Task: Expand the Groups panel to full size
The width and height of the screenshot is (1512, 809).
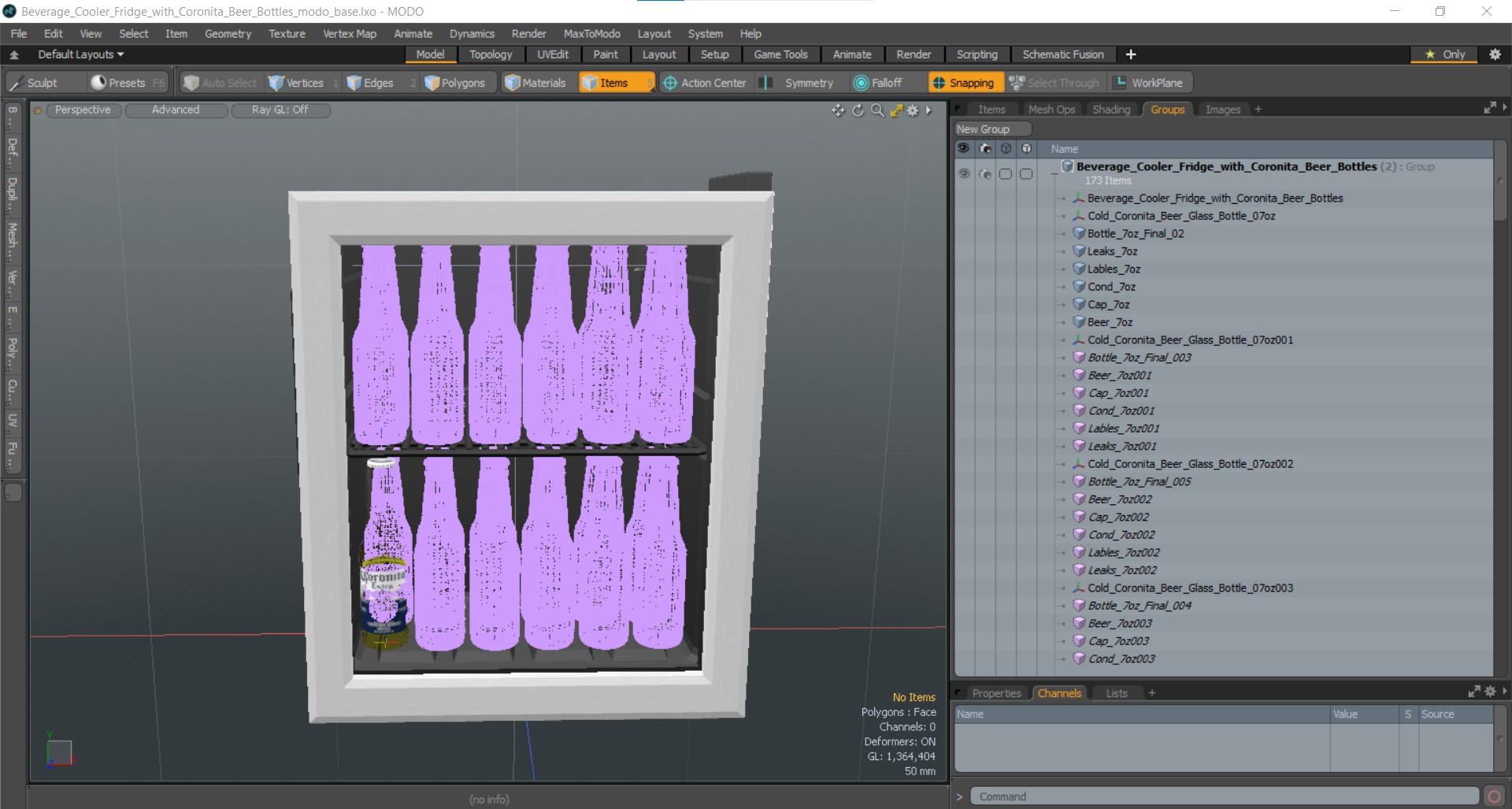Action: click(1489, 108)
